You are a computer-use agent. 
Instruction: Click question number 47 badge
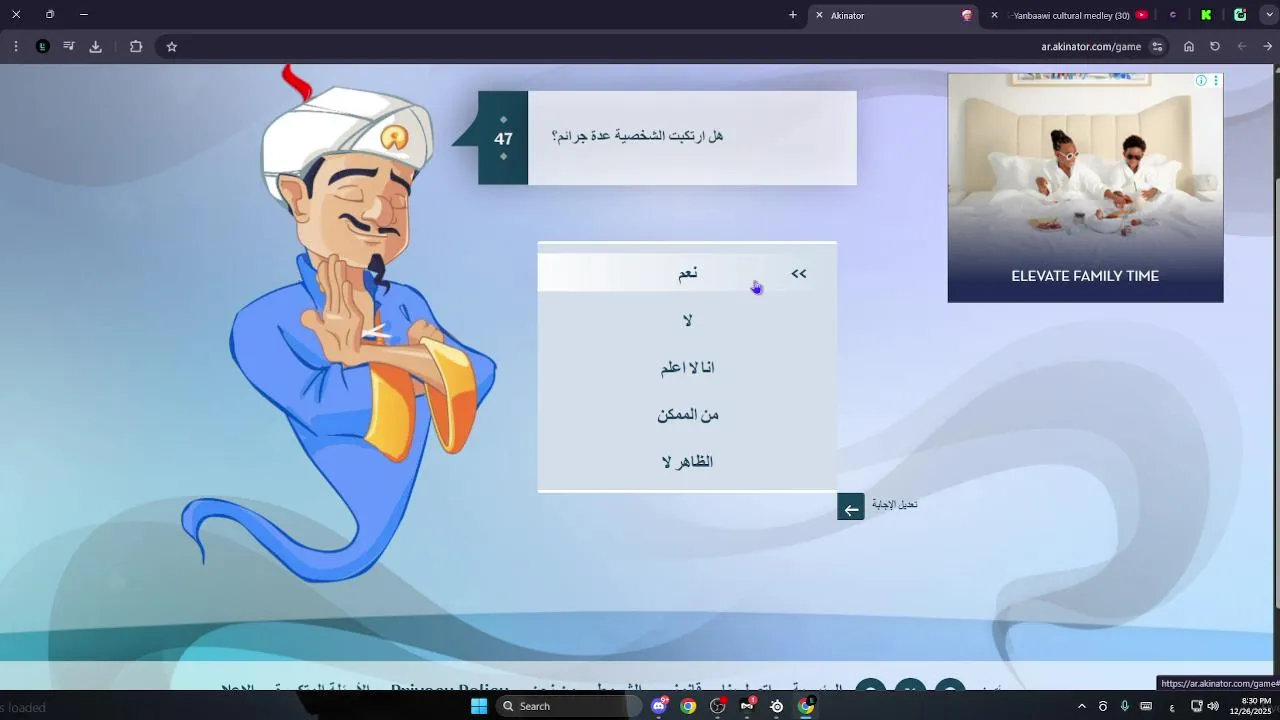(503, 139)
